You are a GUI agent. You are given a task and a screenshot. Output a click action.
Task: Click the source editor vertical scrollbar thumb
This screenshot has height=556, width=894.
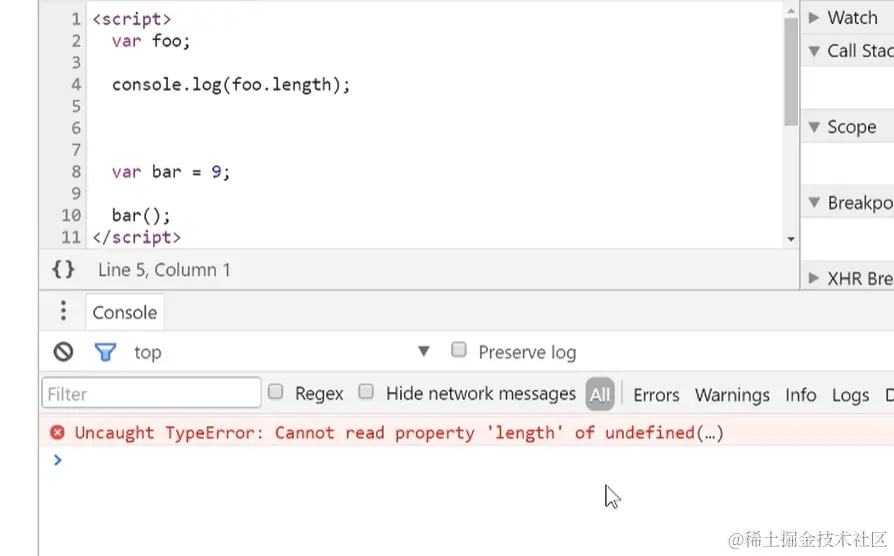[x=791, y=71]
